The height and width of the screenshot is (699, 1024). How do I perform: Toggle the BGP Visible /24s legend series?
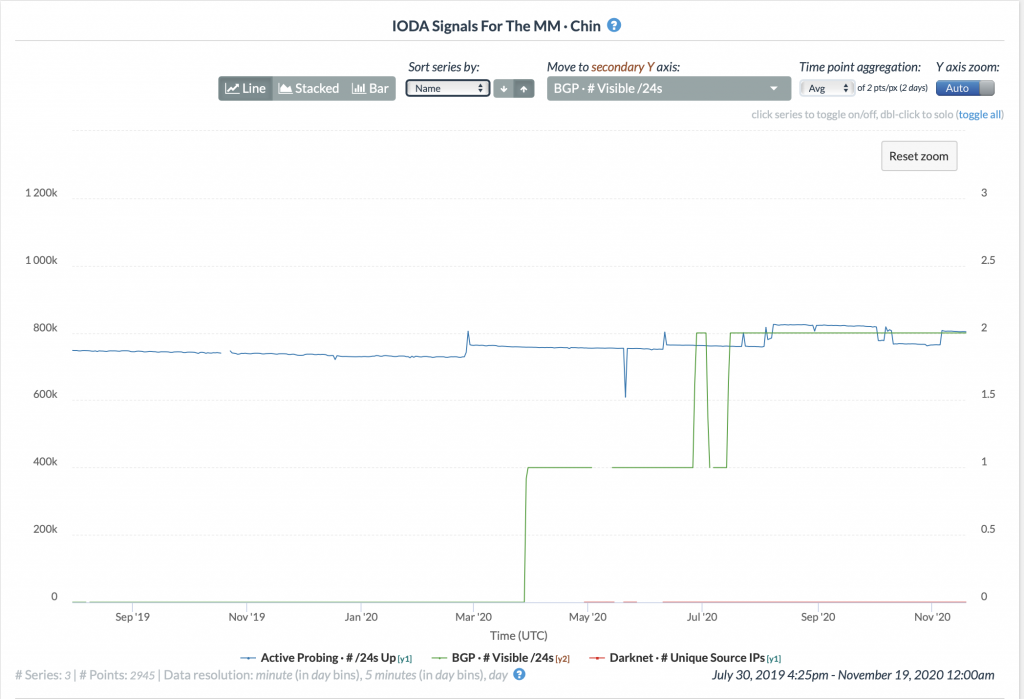pyautogui.click(x=495, y=658)
